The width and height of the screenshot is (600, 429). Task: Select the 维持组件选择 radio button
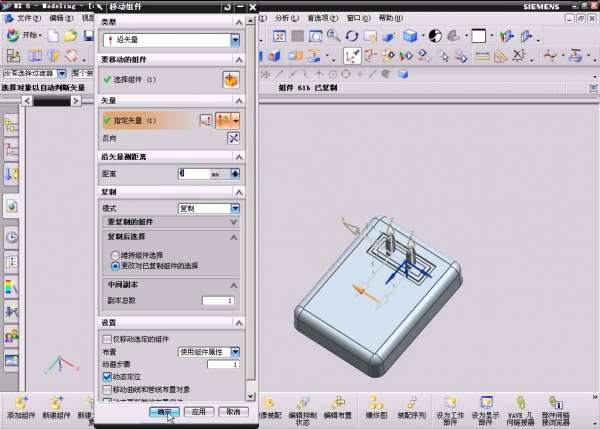(114, 256)
